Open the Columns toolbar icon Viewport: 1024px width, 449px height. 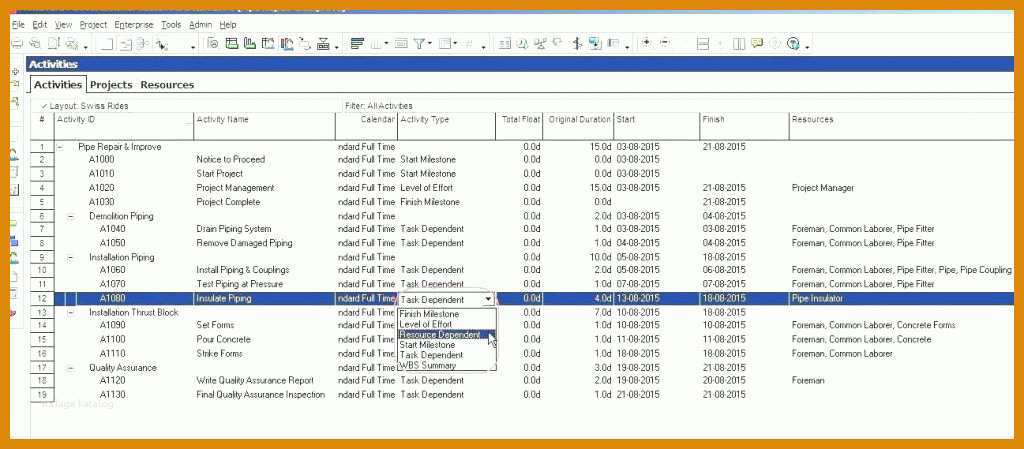376,44
